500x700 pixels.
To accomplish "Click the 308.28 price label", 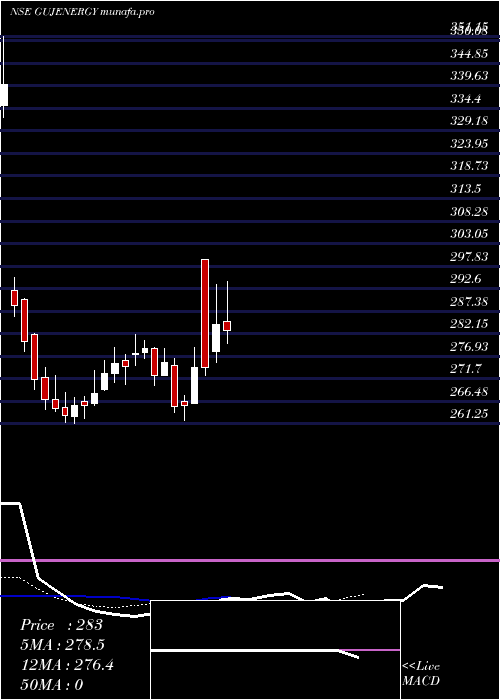I will (469, 211).
